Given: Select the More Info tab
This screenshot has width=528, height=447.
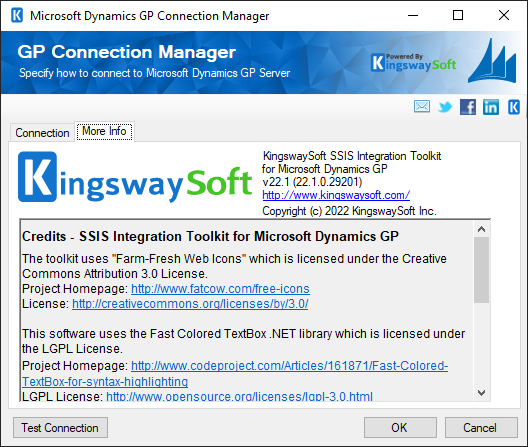Looking at the screenshot, I should 104,131.
